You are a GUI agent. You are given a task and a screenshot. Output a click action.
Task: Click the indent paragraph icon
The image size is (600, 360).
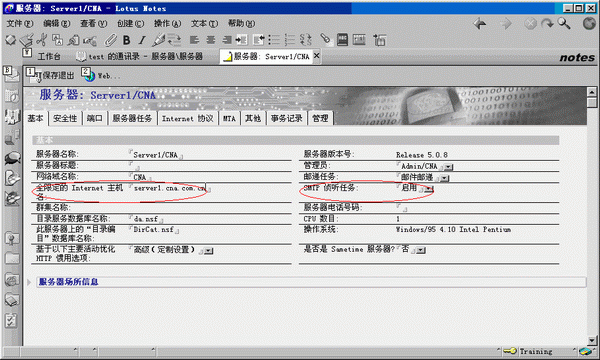[x=241, y=40]
